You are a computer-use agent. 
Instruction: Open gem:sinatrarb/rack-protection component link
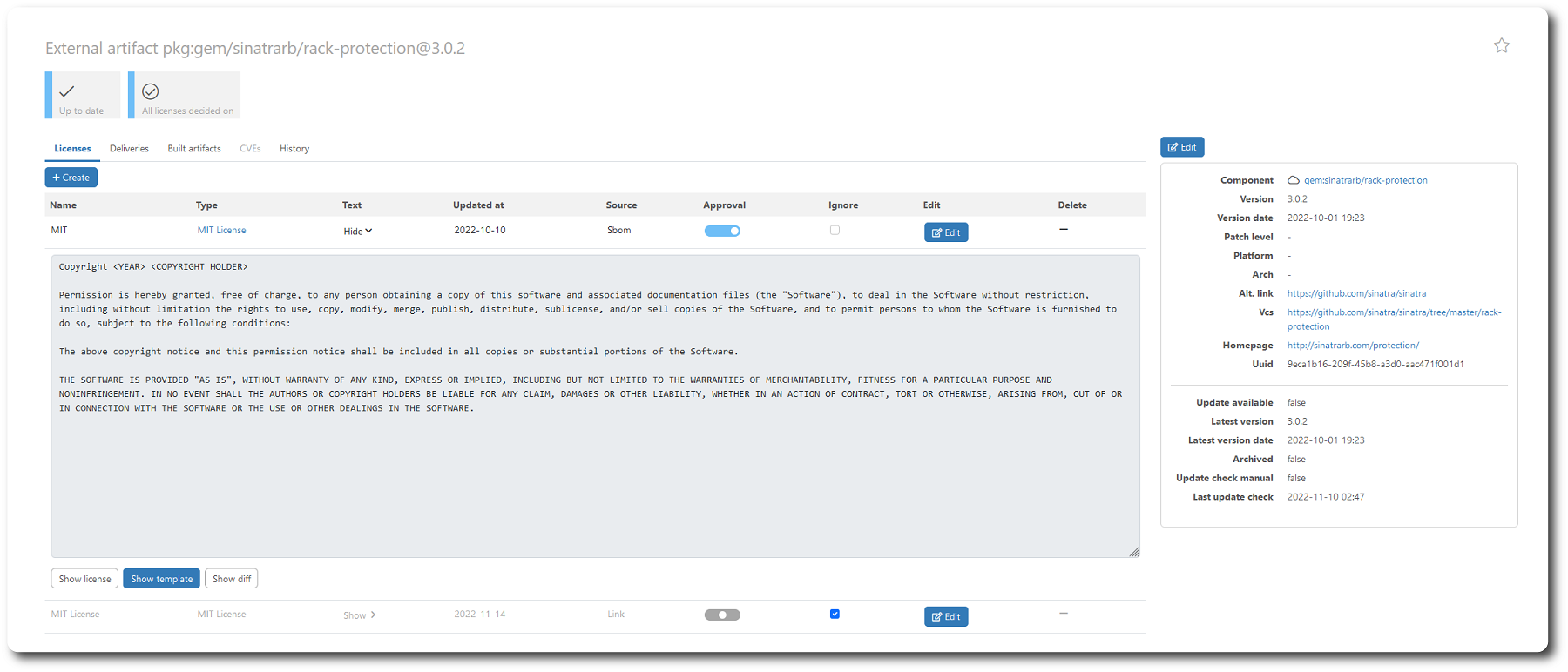coord(1365,180)
